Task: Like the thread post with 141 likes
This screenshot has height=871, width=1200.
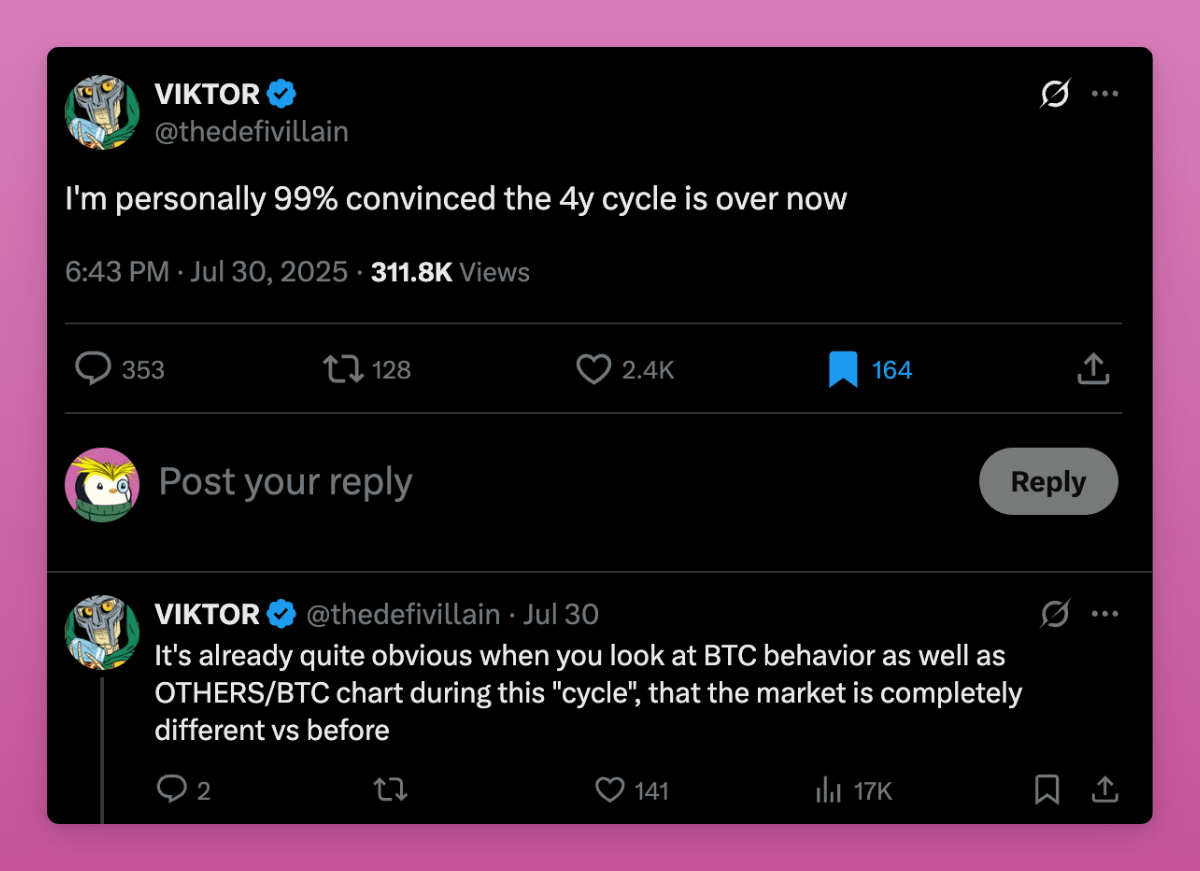Action: pos(610,790)
